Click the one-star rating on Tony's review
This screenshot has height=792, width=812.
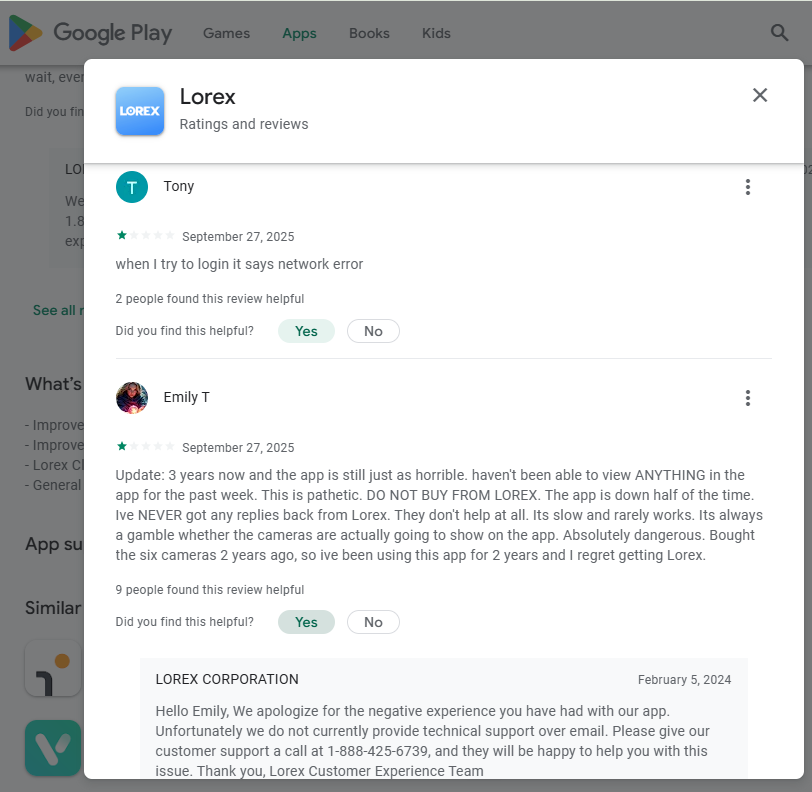[x=146, y=236]
